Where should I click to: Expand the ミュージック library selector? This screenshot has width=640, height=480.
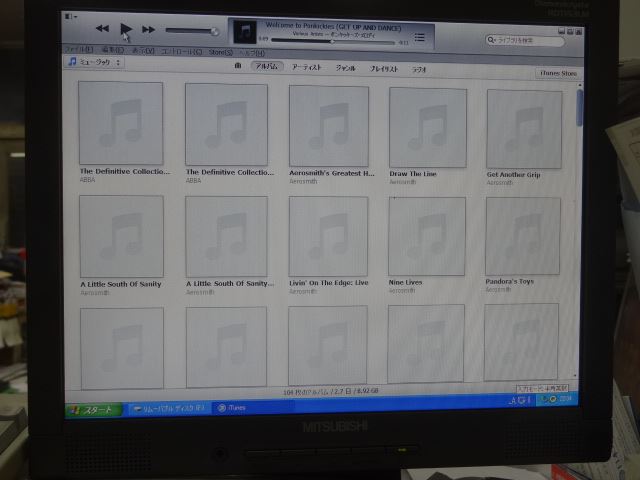[x=95, y=62]
